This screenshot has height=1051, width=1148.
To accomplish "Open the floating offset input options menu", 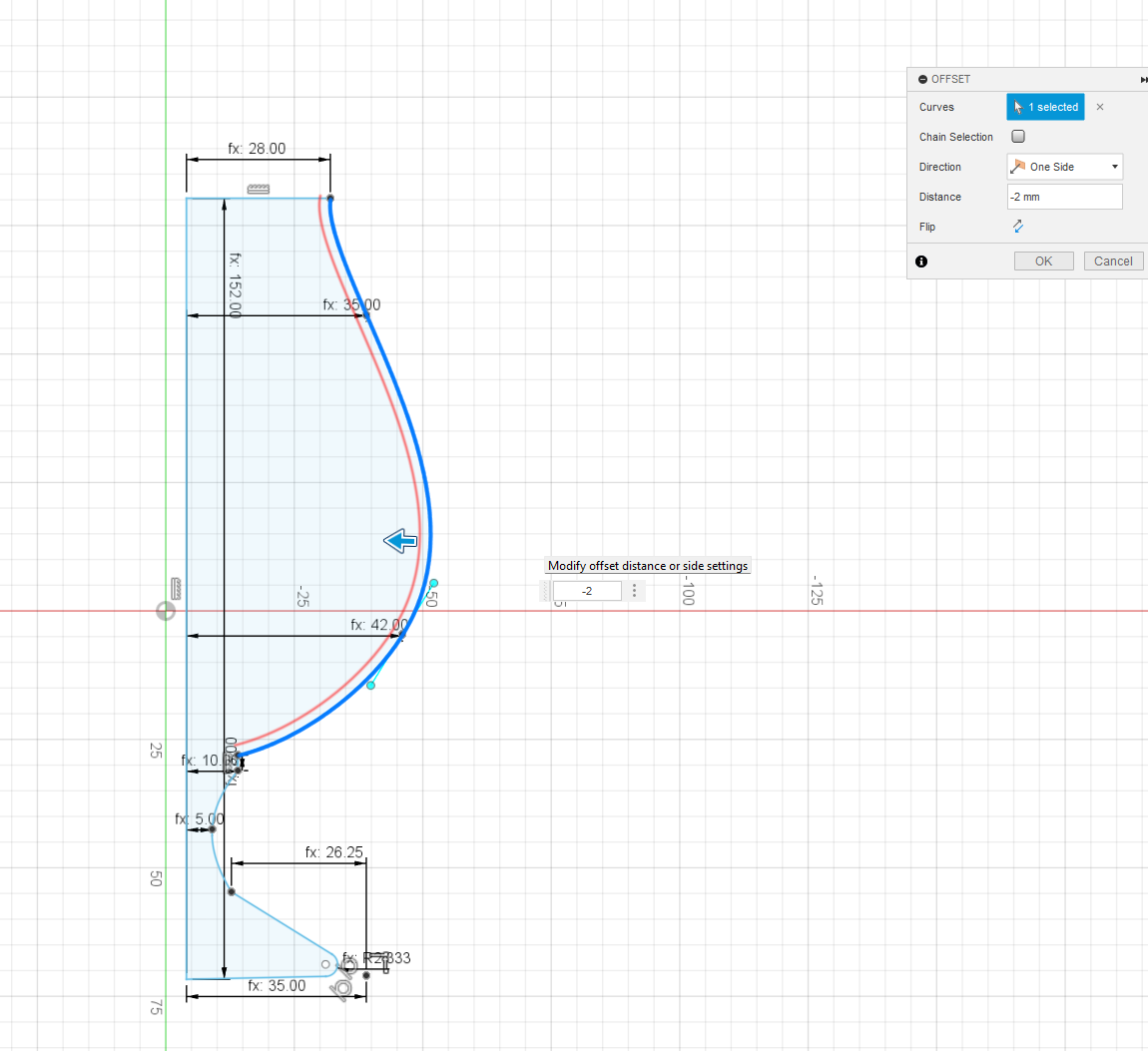I will tap(634, 591).
